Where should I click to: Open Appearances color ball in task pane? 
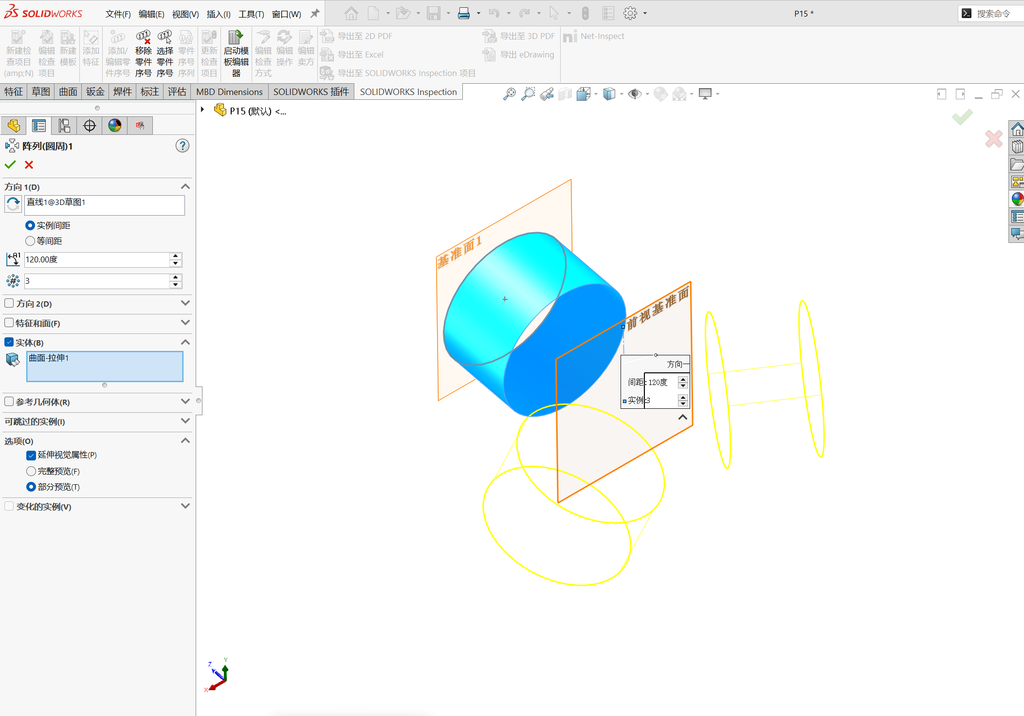1017,199
